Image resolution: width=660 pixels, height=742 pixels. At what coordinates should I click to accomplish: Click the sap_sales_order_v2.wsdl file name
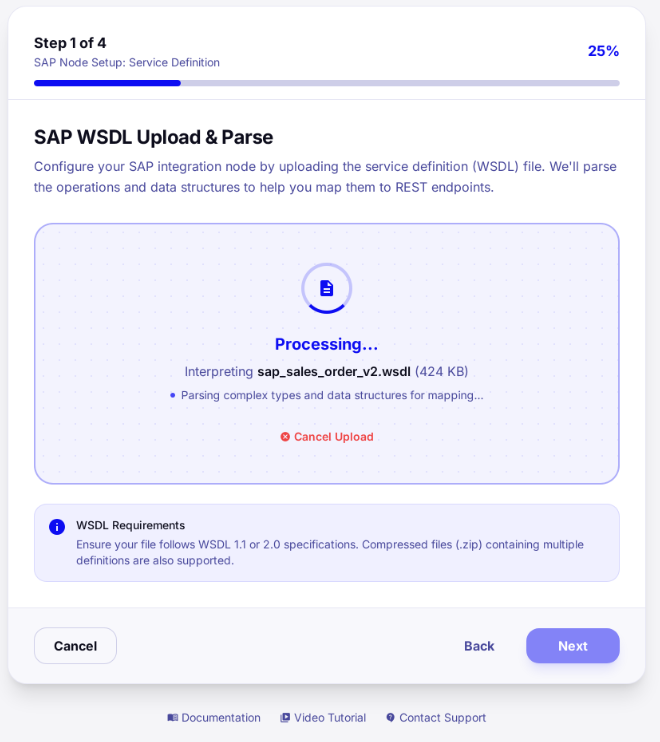coord(334,371)
